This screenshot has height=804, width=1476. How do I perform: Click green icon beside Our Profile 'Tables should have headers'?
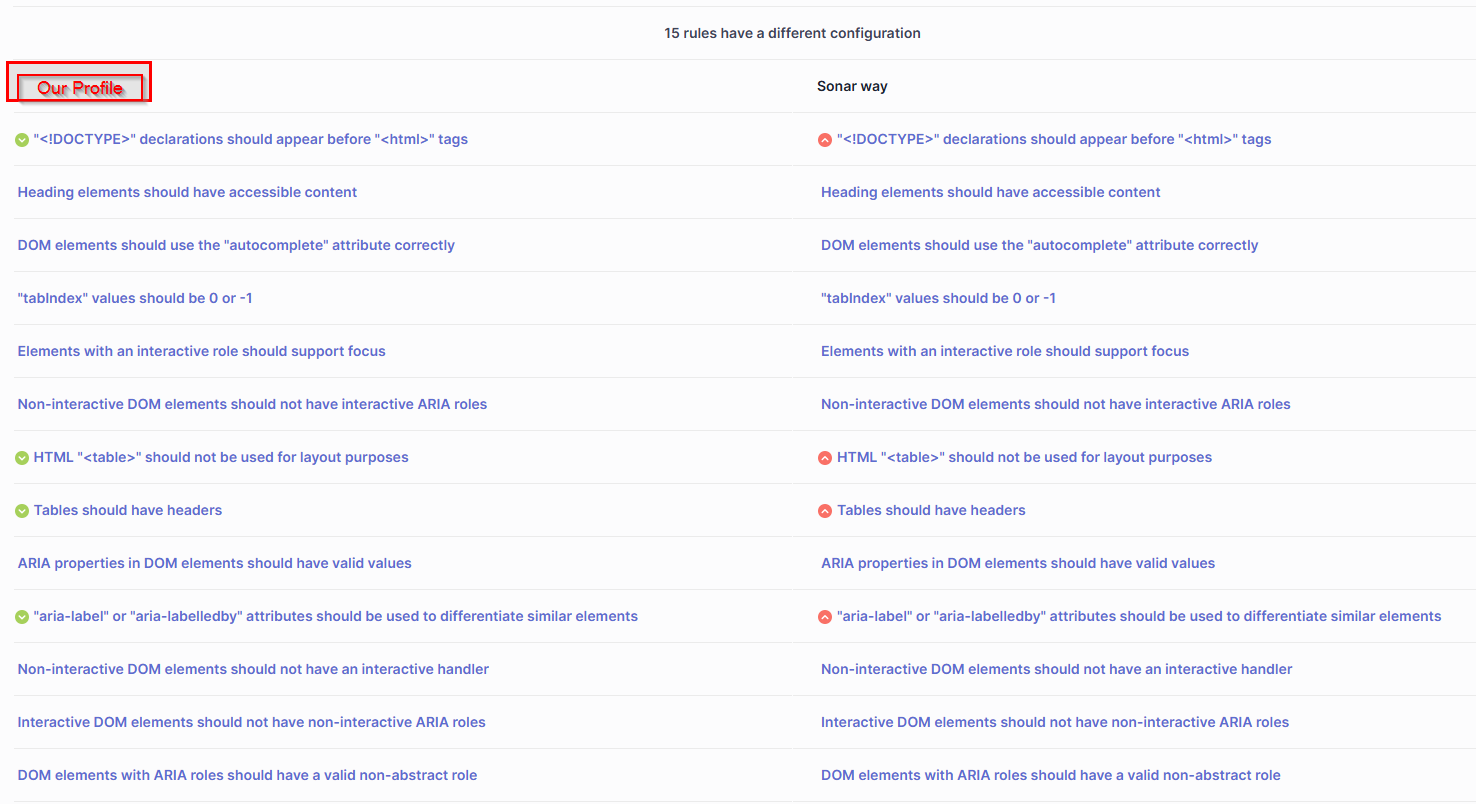coord(22,511)
